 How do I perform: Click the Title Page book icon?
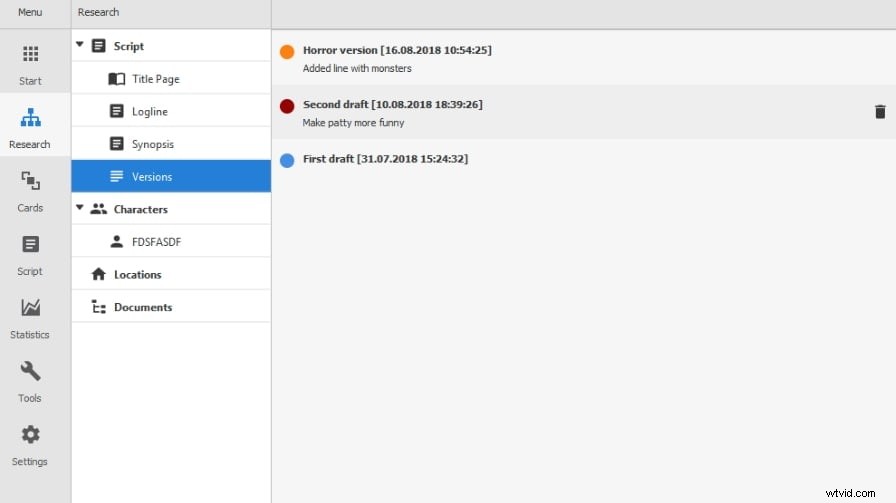coord(117,78)
